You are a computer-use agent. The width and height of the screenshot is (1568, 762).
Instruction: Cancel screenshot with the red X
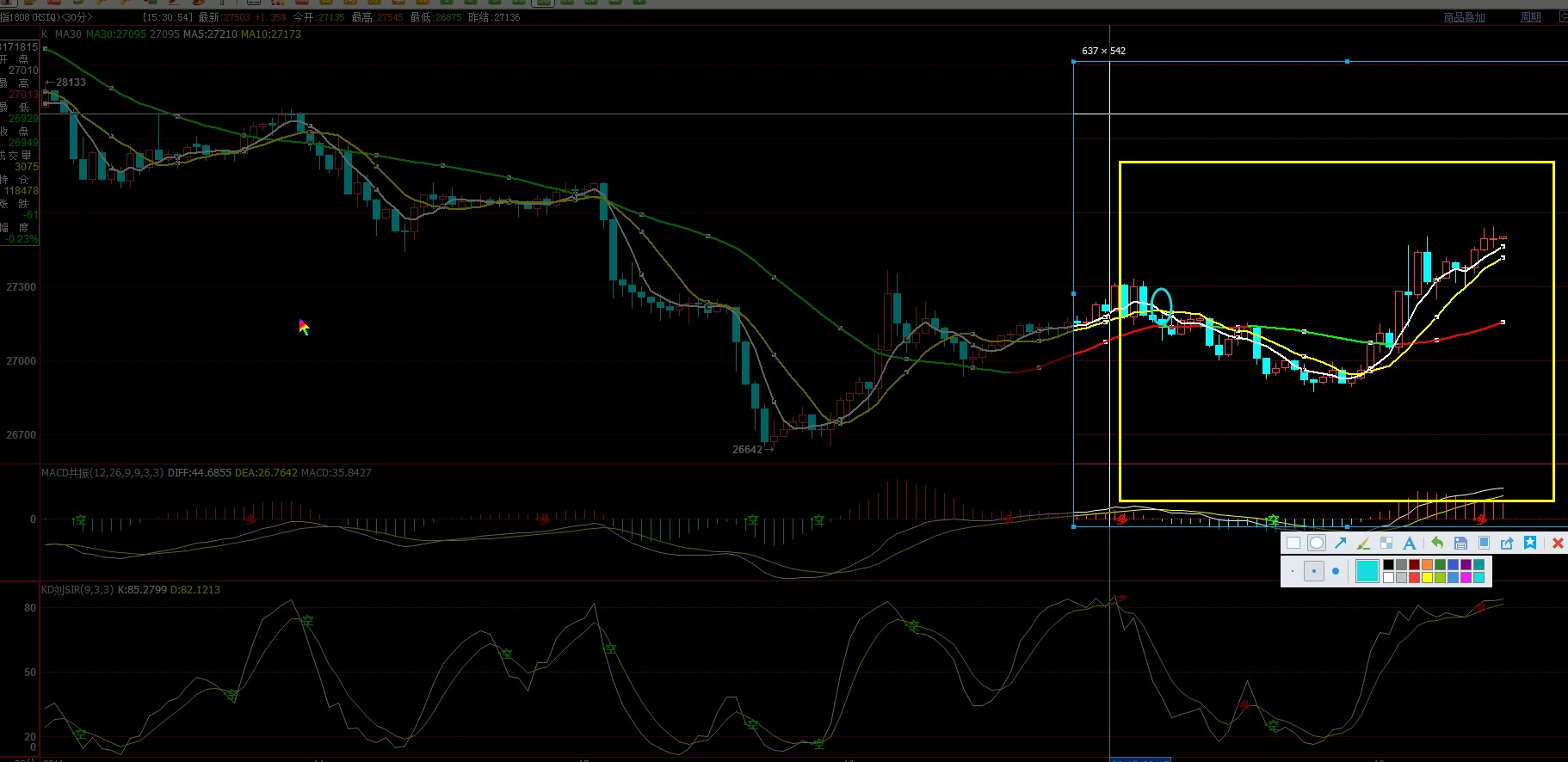click(x=1558, y=543)
